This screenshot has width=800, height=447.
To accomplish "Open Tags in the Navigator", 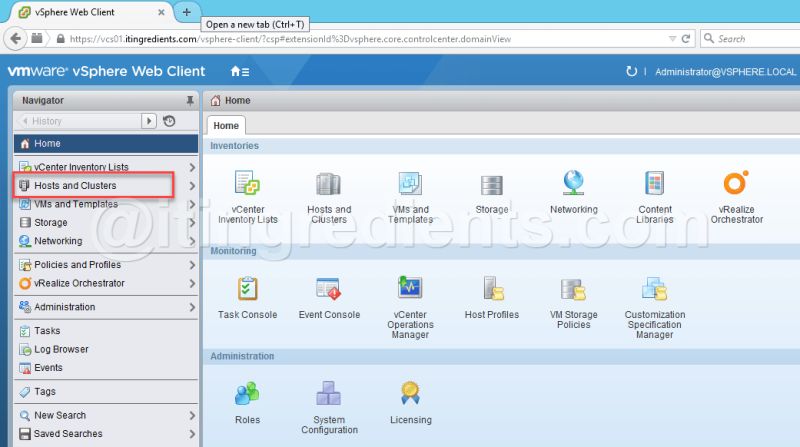I will tap(106, 391).
